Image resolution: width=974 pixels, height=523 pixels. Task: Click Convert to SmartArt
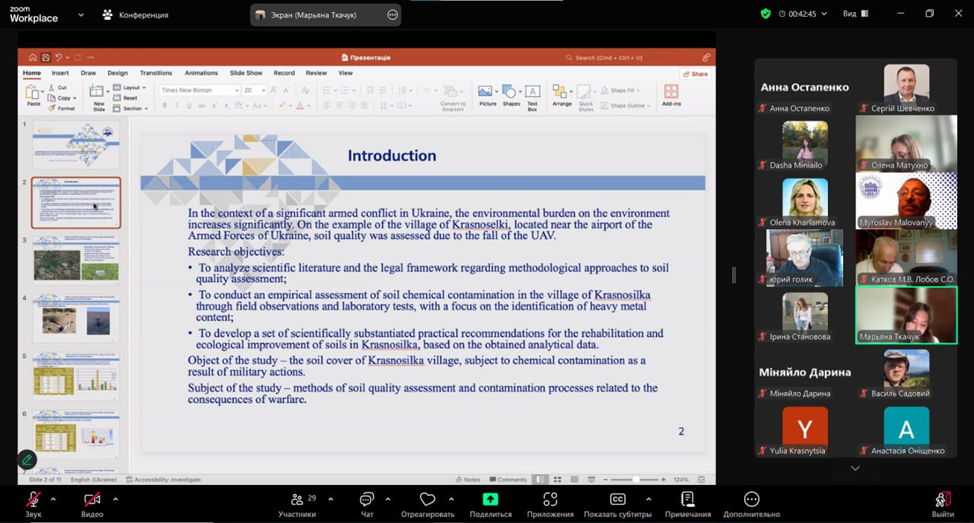pos(453,98)
